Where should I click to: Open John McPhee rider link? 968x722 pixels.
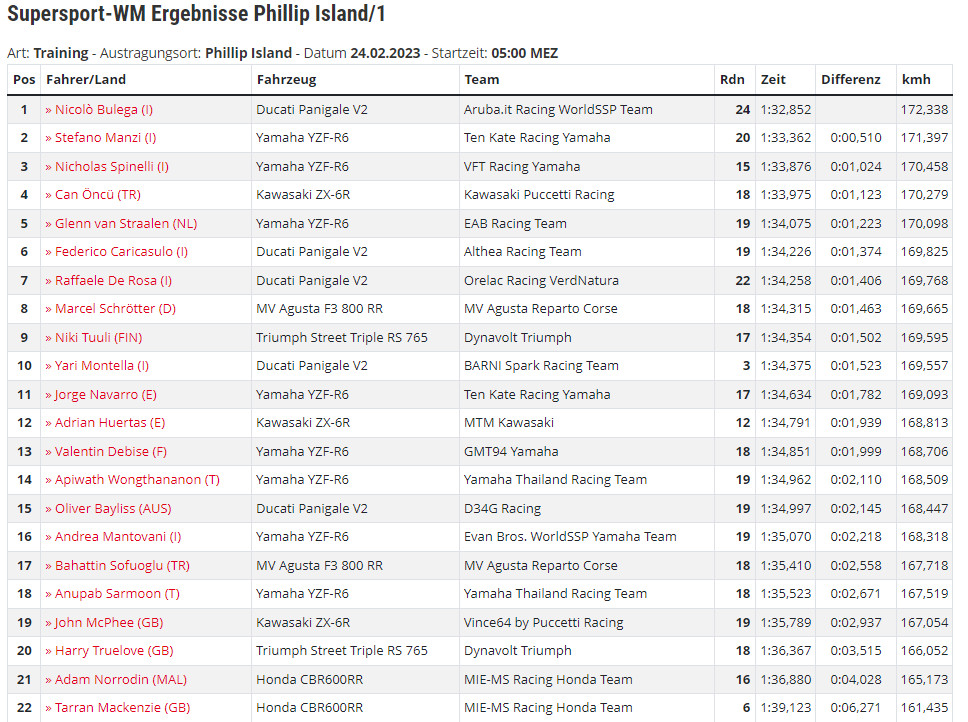click(108, 623)
